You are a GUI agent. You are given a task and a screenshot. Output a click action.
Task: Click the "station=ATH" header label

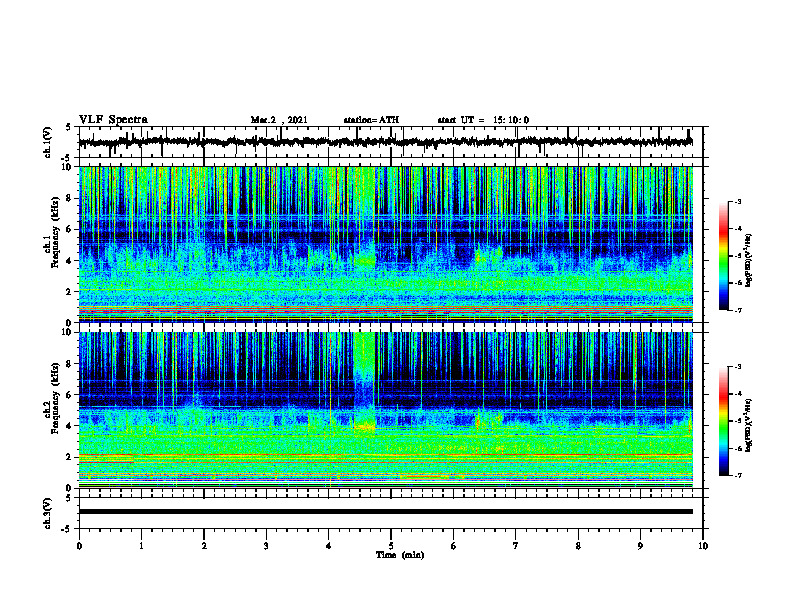point(371,120)
